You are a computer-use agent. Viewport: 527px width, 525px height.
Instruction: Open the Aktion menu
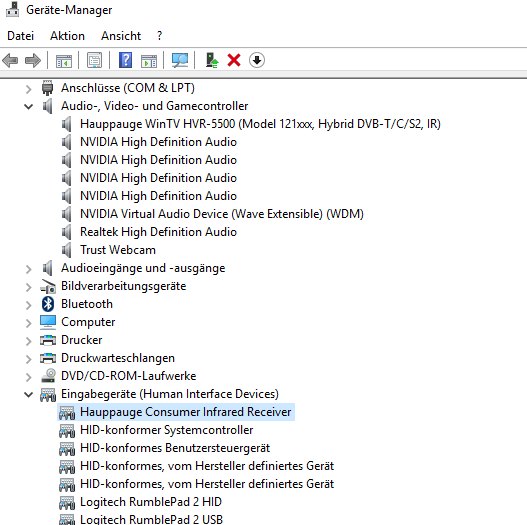click(x=67, y=36)
